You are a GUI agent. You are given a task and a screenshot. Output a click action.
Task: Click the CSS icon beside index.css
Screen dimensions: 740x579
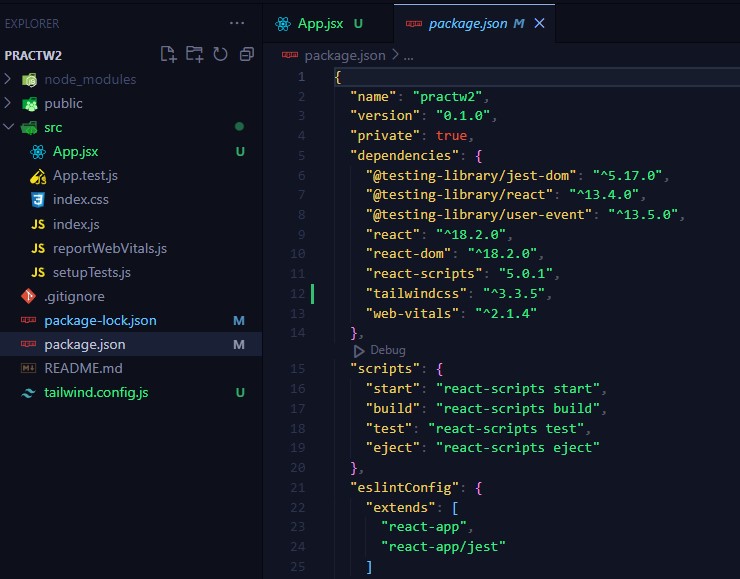click(x=38, y=200)
